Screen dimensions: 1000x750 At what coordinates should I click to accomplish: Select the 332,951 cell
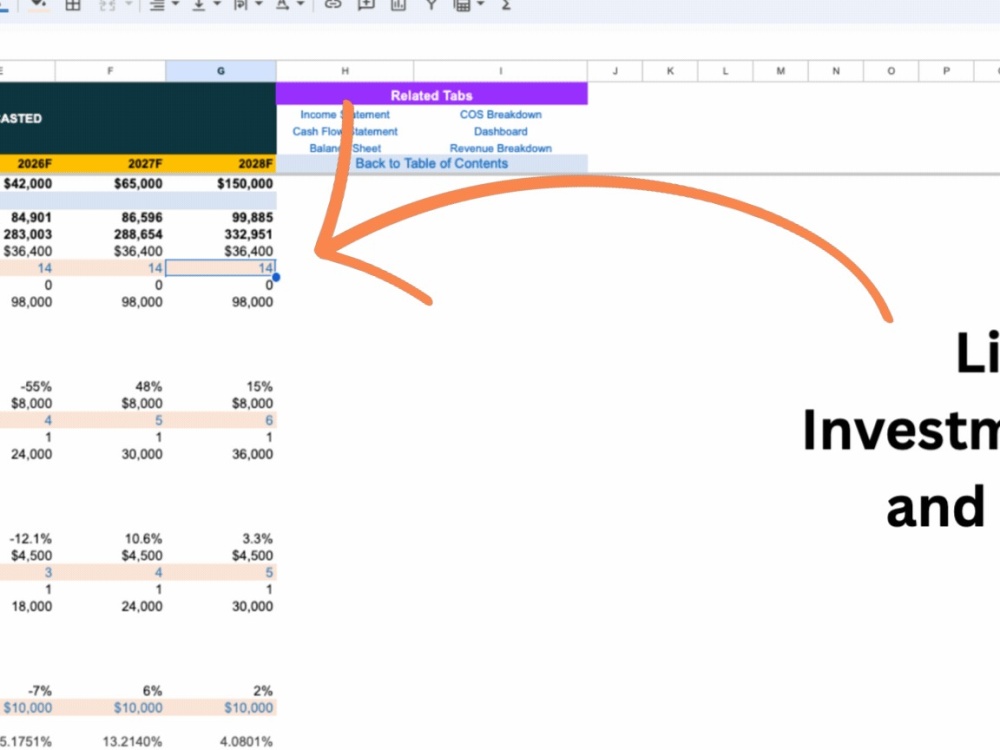(x=221, y=234)
